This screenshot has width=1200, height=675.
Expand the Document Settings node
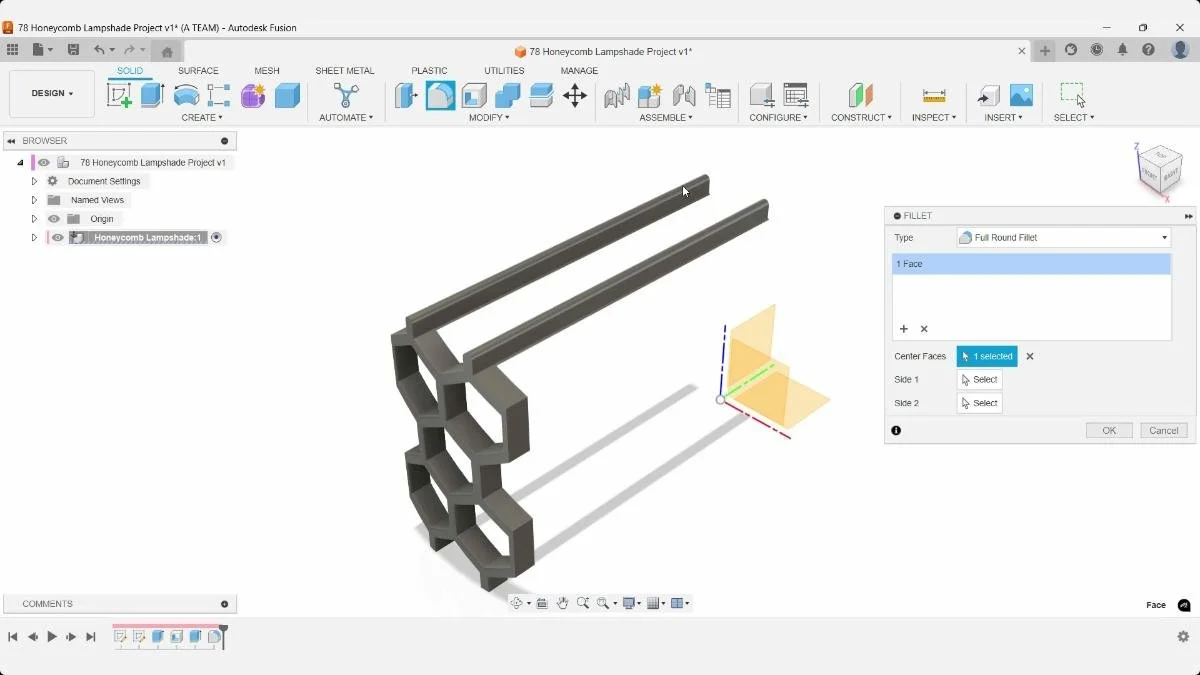34,181
